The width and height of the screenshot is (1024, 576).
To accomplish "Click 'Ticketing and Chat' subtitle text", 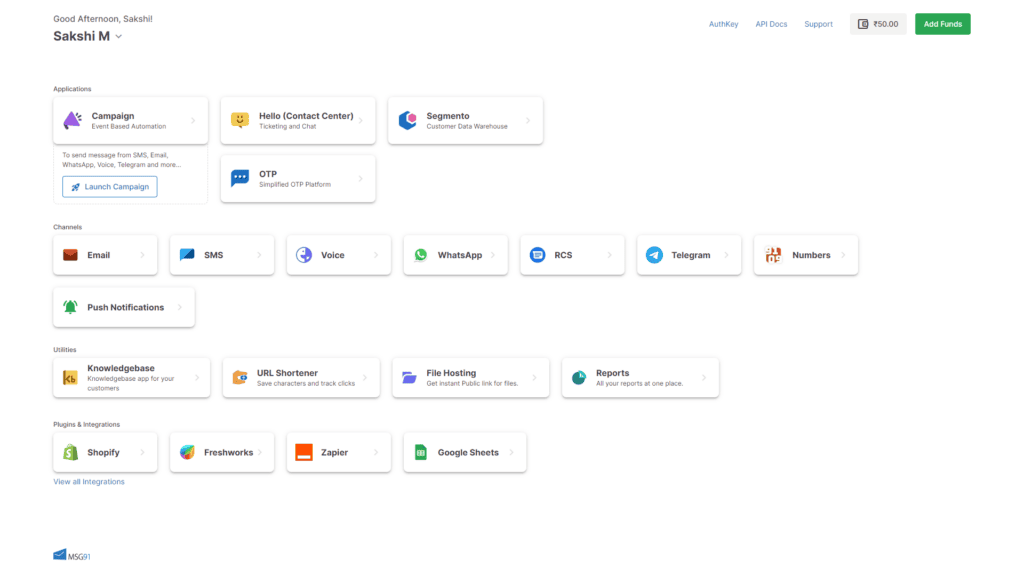I will [287, 127].
